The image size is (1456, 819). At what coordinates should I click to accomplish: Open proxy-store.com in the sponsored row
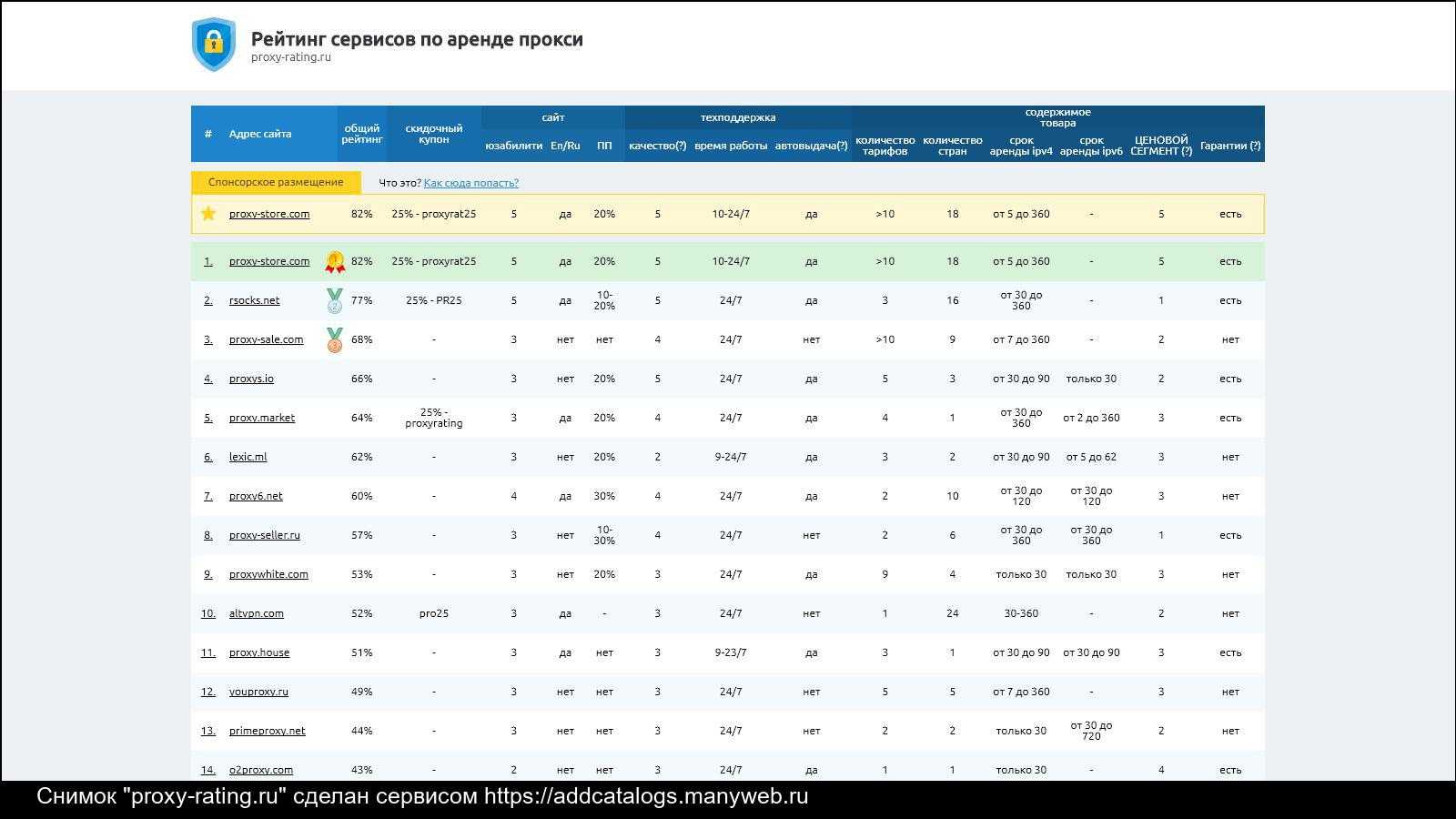tap(269, 214)
